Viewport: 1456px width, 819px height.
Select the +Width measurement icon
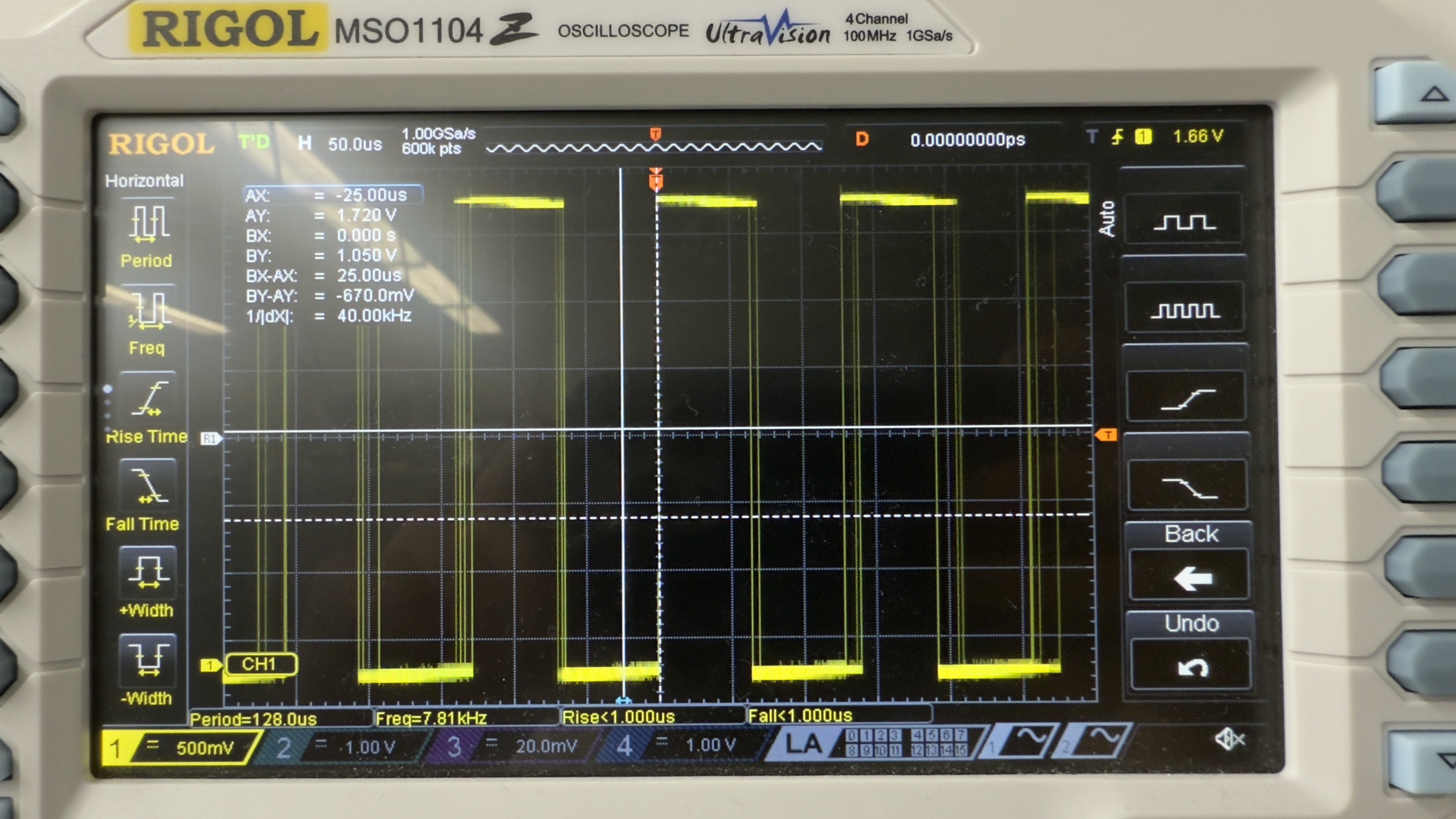click(x=148, y=572)
